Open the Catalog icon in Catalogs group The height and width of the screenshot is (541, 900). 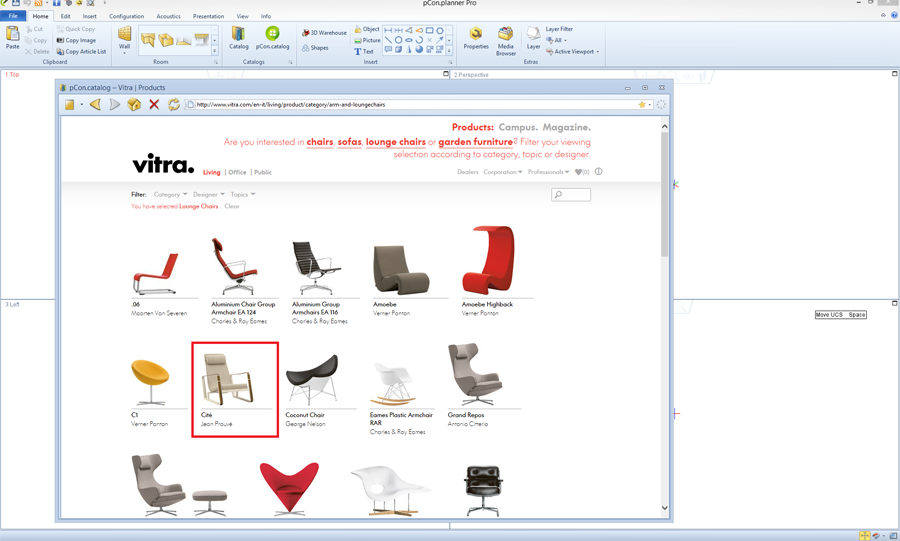click(239, 38)
